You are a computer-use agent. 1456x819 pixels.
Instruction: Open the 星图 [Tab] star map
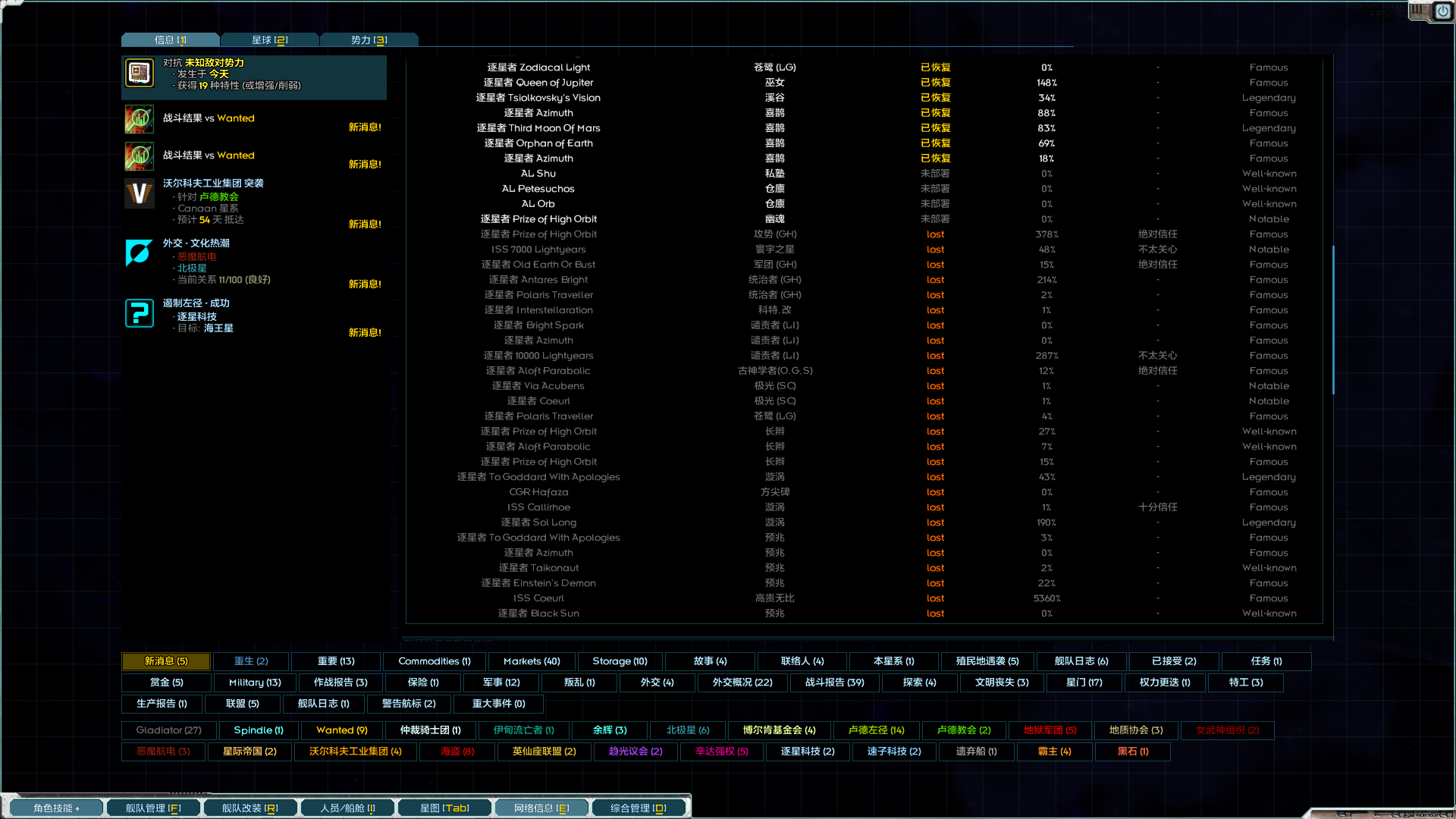[444, 808]
